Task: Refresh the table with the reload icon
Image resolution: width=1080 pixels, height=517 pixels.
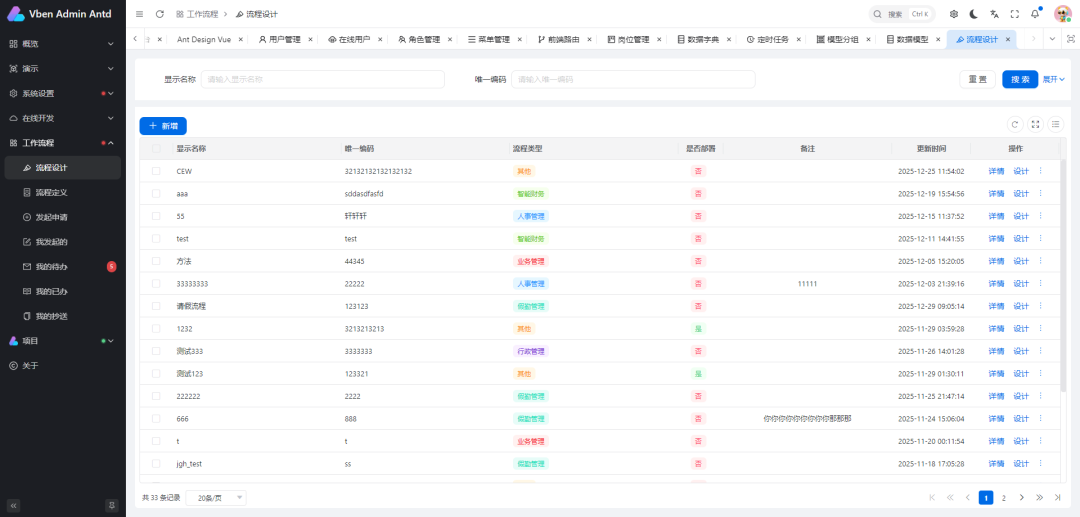Action: coord(1014,124)
